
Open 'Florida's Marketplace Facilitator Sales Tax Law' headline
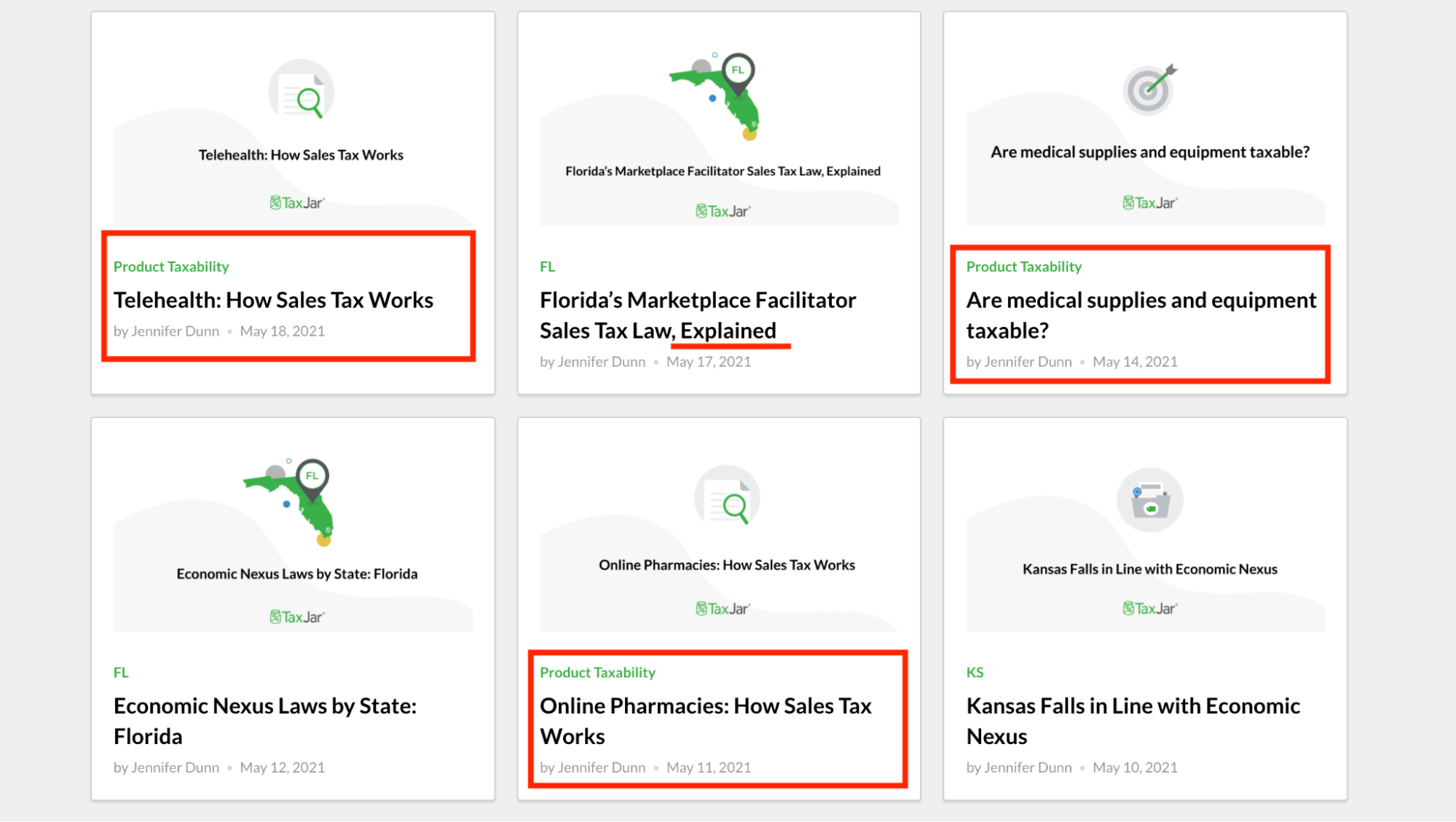(698, 315)
